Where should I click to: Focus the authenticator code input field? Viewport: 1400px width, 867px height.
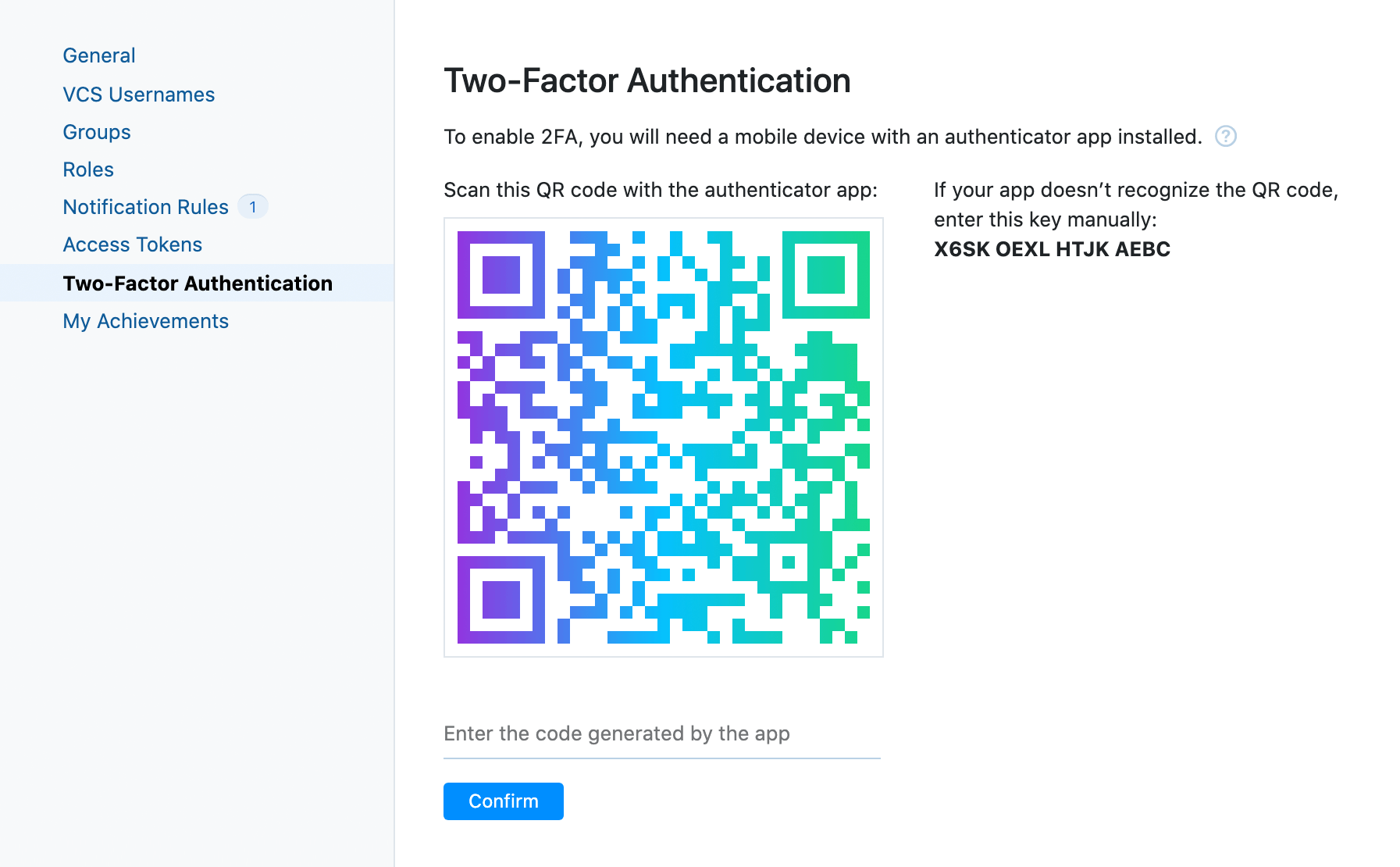[x=662, y=734]
